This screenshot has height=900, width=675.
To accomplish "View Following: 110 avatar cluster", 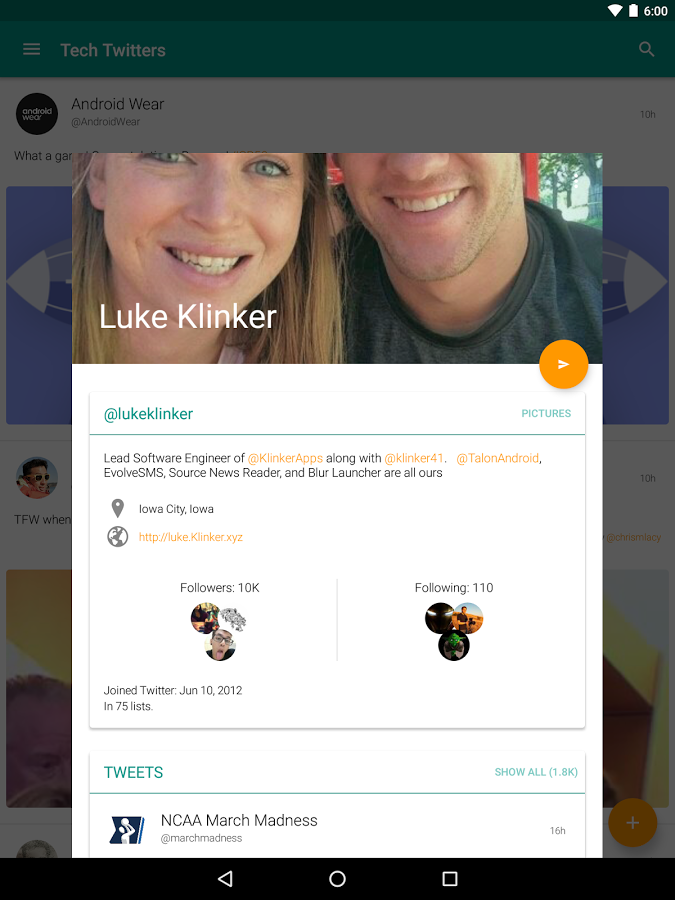I will pyautogui.click(x=454, y=631).
